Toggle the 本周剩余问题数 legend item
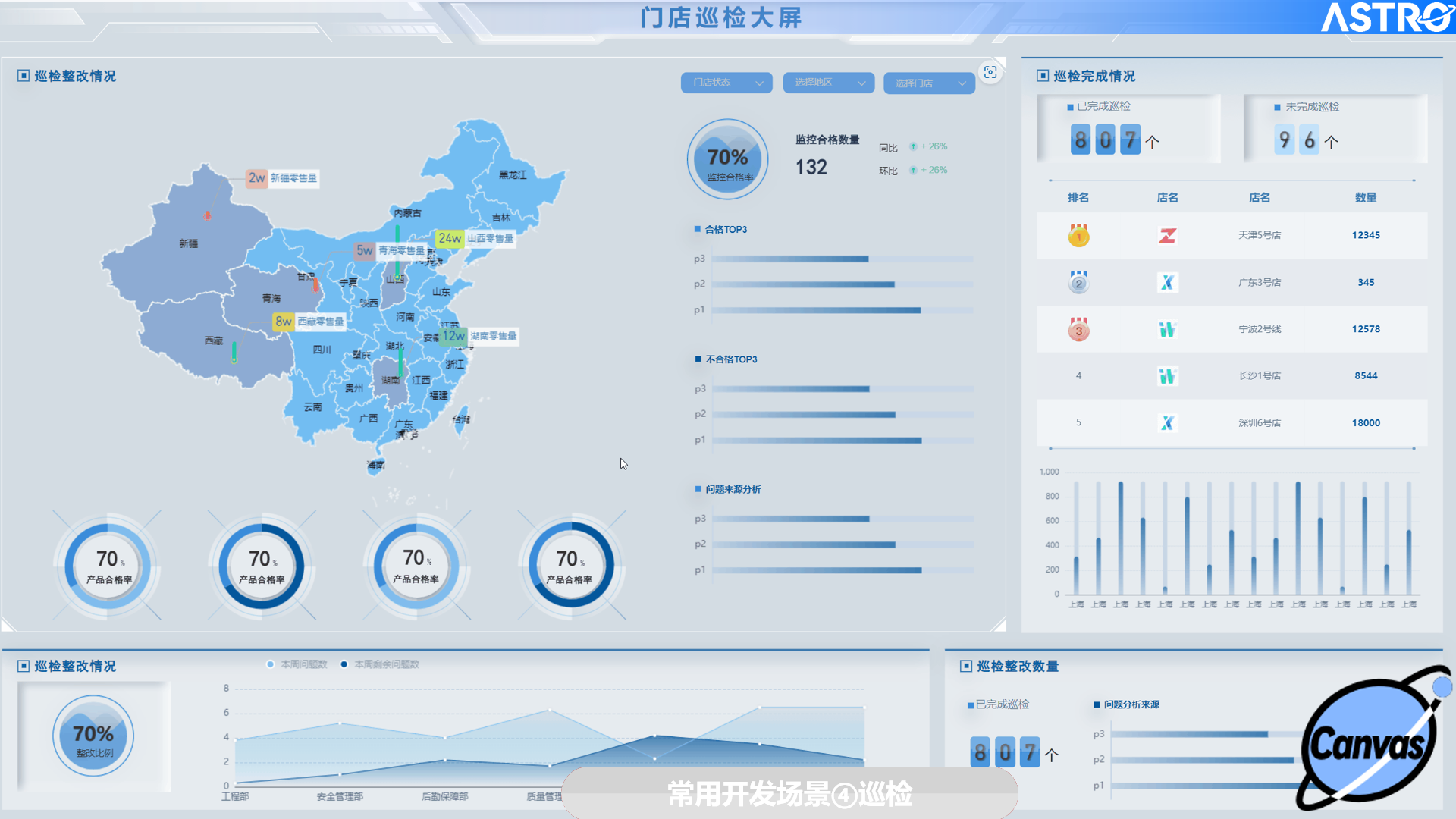 click(379, 664)
